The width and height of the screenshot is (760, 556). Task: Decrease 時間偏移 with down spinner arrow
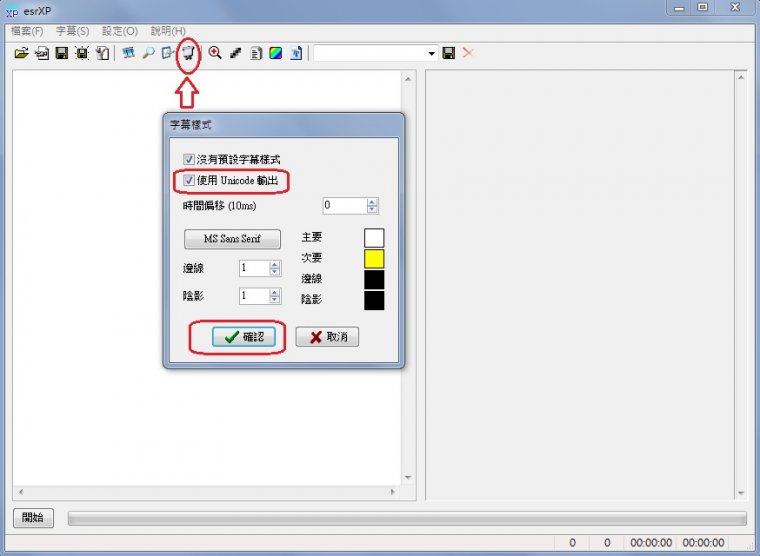[x=372, y=209]
